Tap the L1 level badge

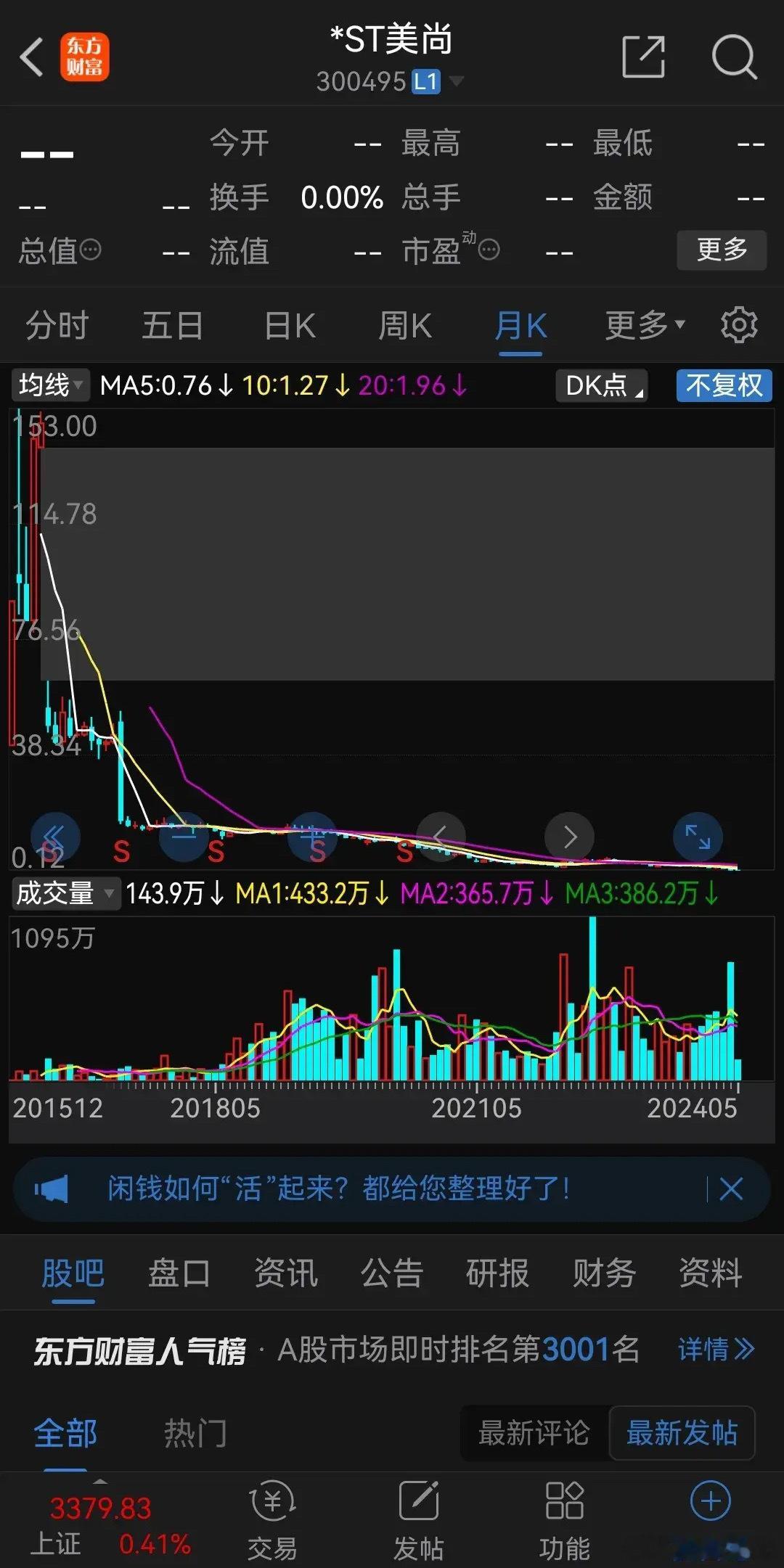(x=426, y=81)
